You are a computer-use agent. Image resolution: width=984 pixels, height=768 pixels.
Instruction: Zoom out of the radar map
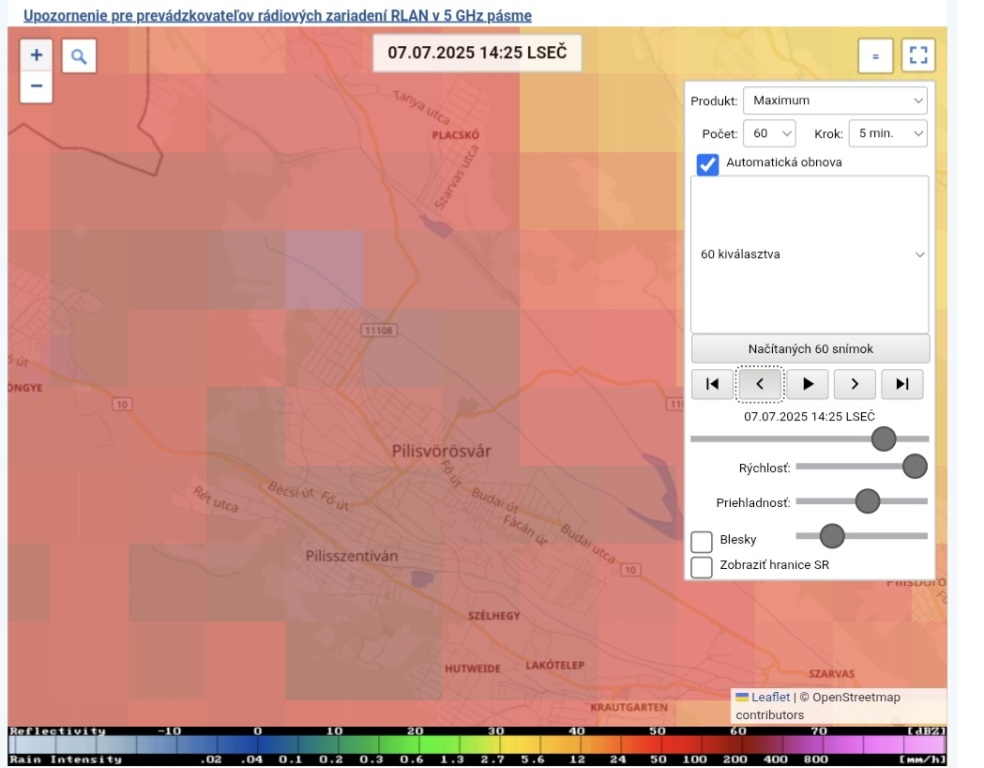click(36, 87)
